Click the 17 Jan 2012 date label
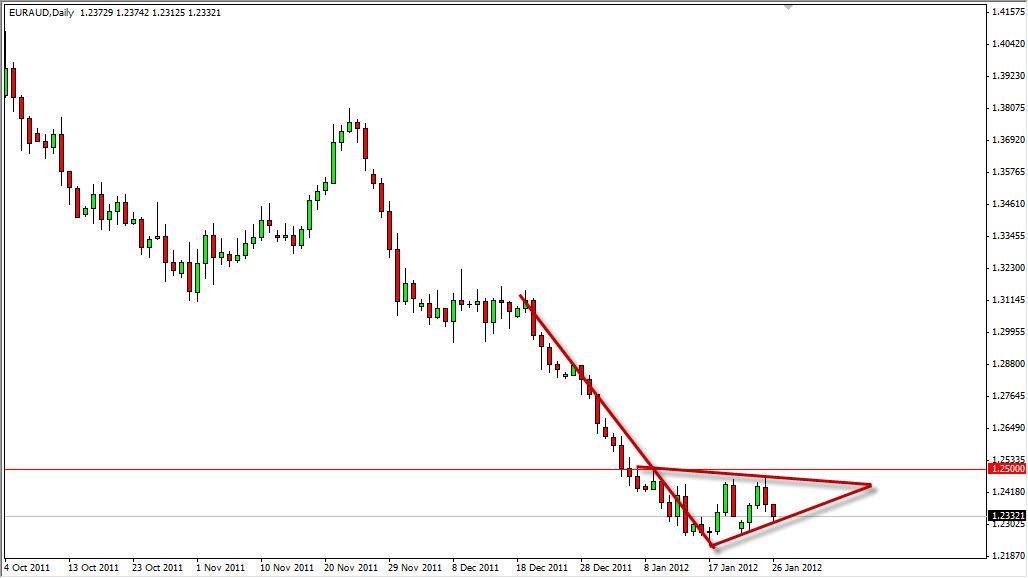The width and height of the screenshot is (1028, 578). coord(733,568)
